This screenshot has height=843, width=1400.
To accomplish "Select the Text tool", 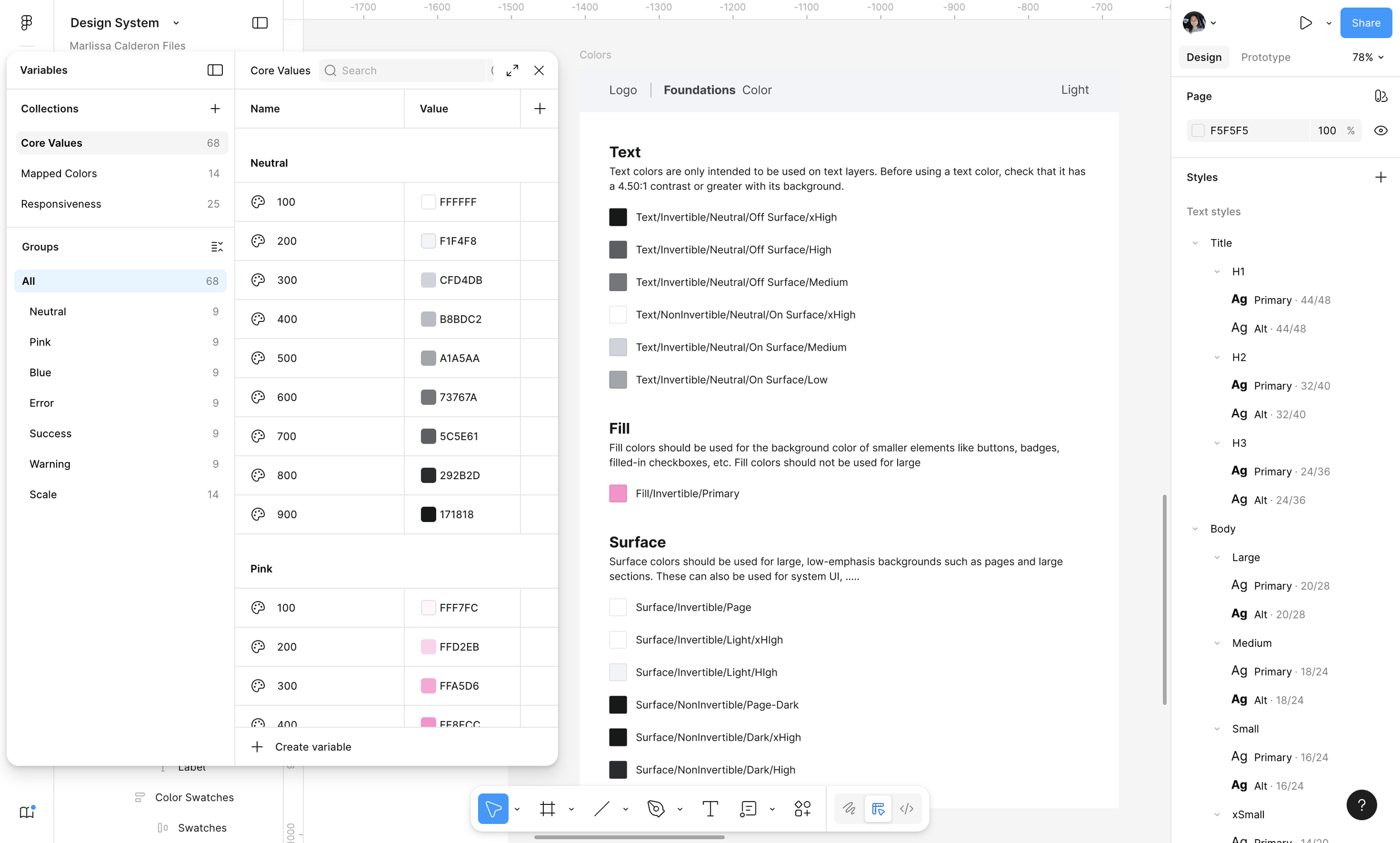I will tap(710, 808).
